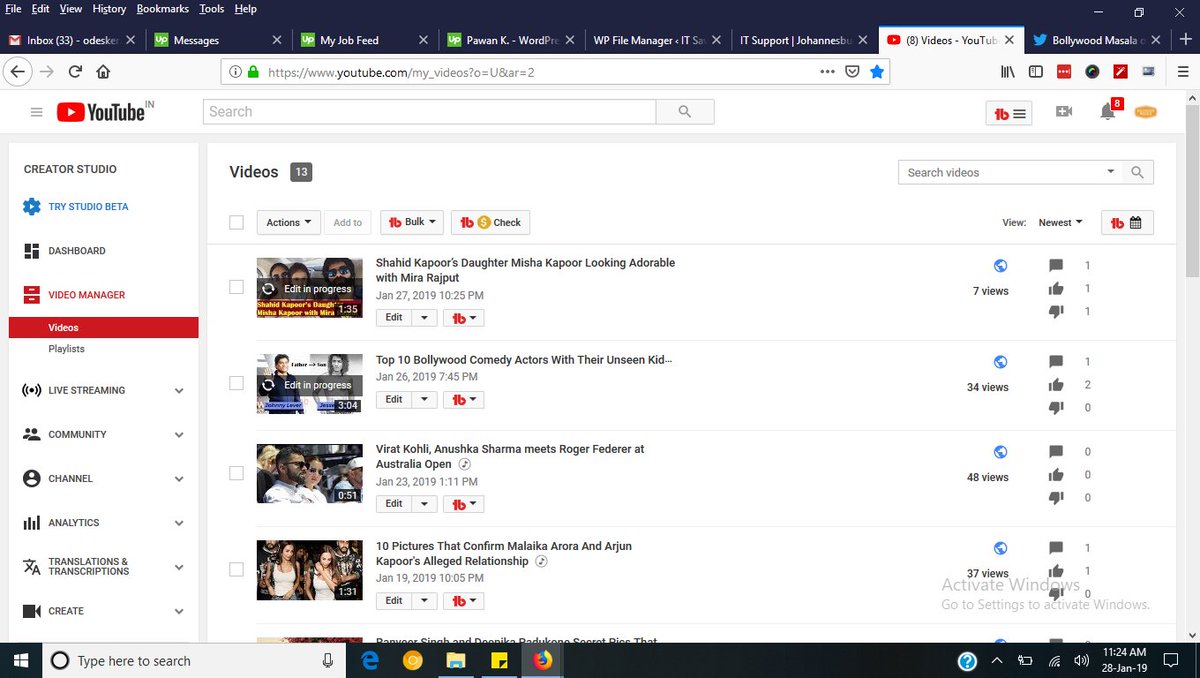
Task: Click the Firefox back arrow
Action: 16,72
